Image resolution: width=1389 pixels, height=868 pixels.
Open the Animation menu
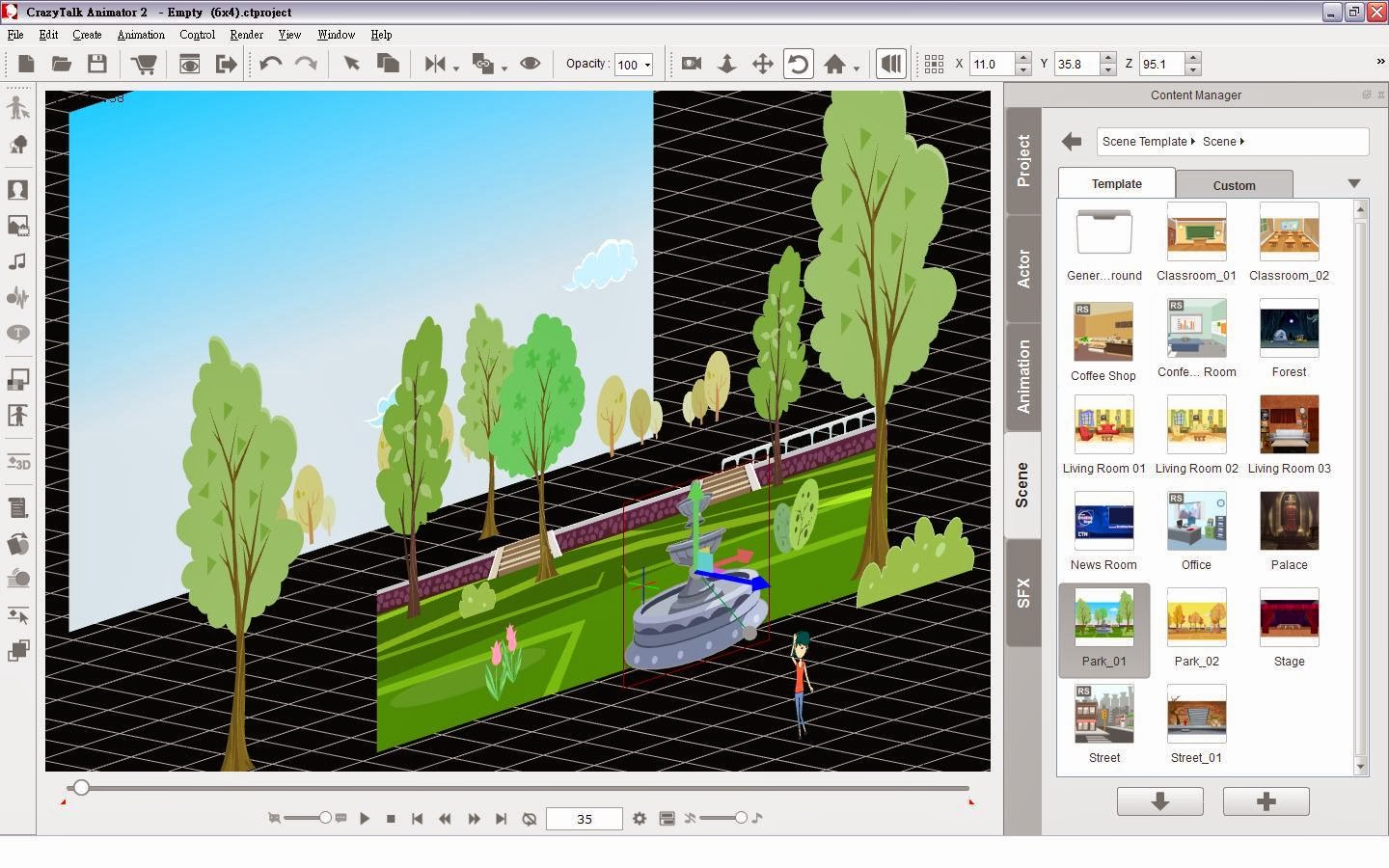(141, 35)
